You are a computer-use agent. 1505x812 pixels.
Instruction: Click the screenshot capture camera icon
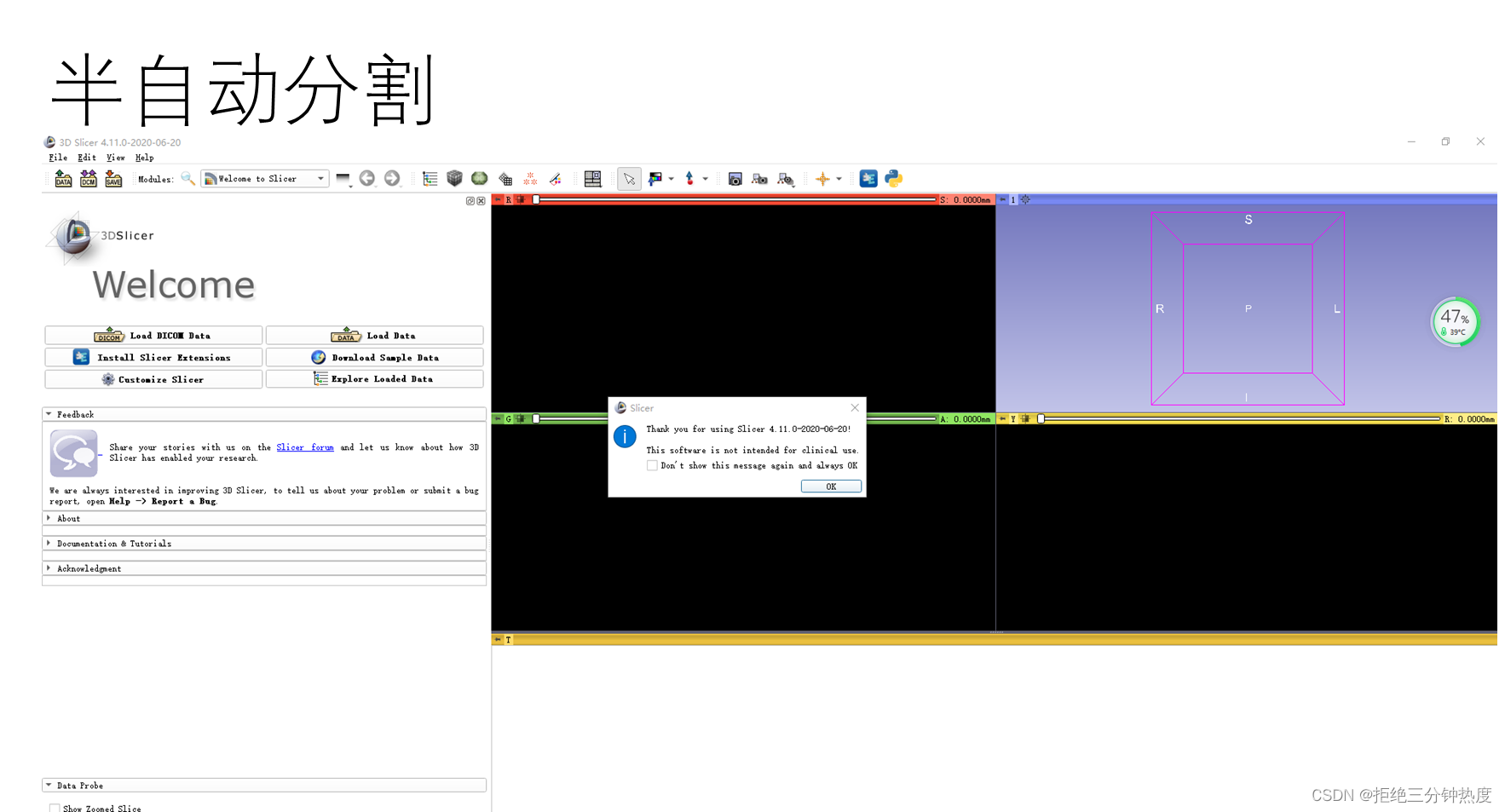pyautogui.click(x=735, y=179)
